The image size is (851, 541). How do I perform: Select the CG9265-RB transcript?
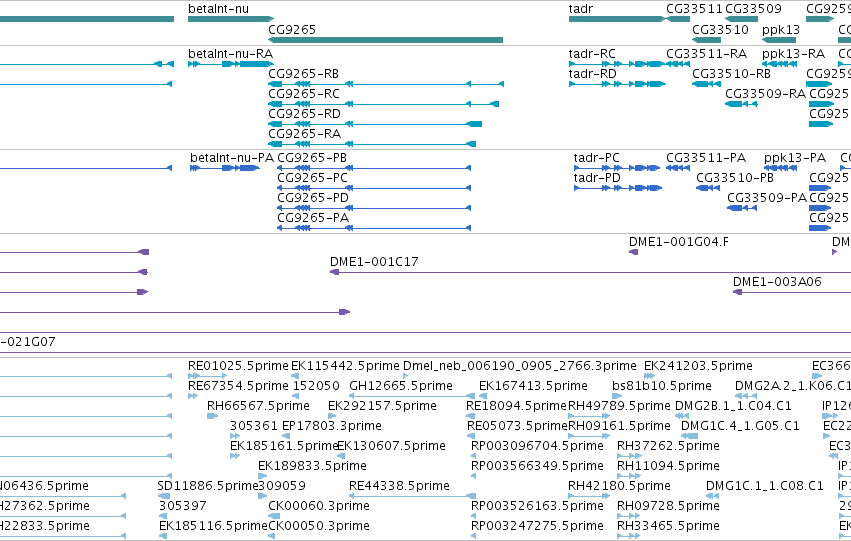(x=386, y=84)
